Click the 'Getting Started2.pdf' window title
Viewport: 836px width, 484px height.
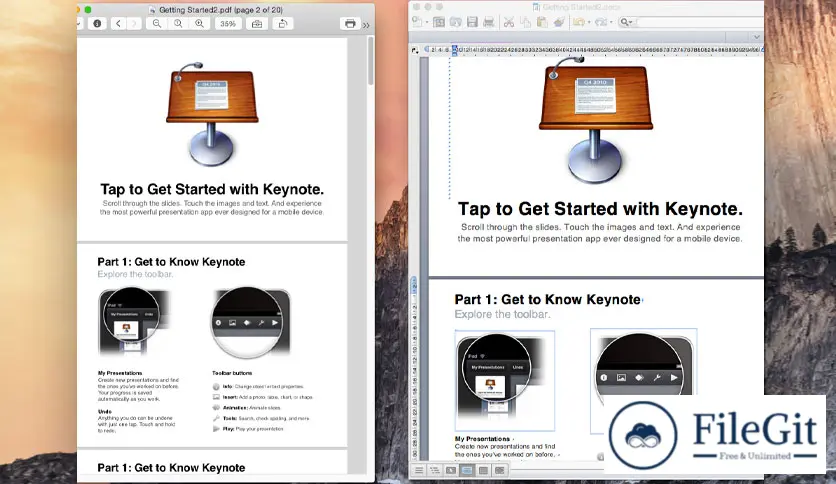click(x=221, y=10)
